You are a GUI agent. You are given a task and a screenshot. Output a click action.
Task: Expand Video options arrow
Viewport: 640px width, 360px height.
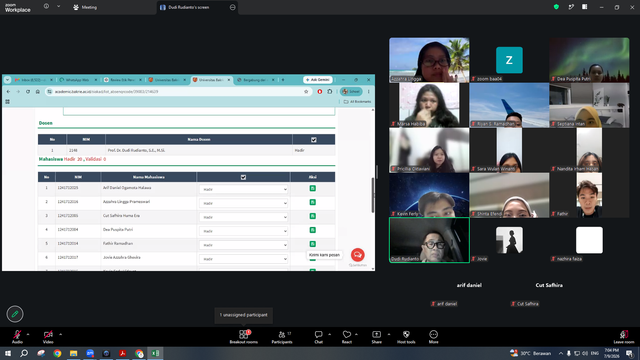[60, 334]
